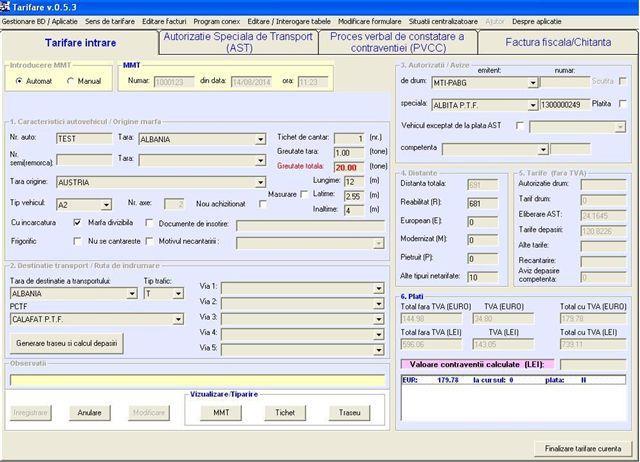Uncheck the Cu incarcatura checkbox
The image size is (640, 462).
tap(77, 222)
